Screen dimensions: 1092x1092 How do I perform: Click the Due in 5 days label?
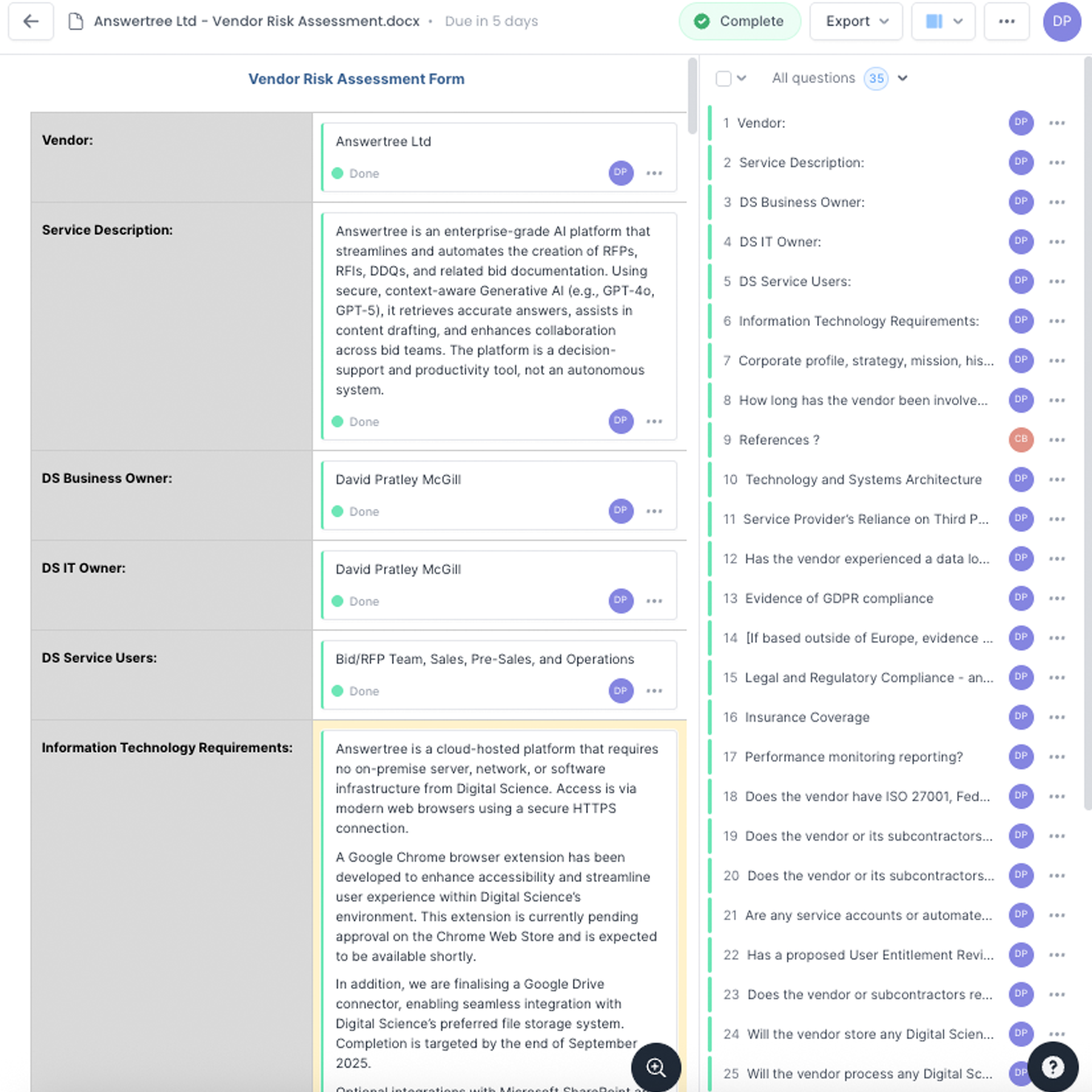coord(491,21)
